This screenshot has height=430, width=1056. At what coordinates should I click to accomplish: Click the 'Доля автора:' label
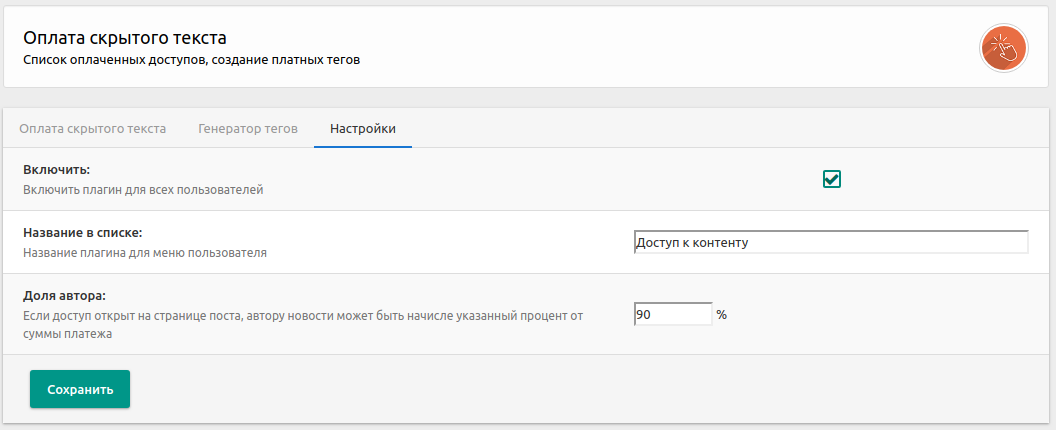(64, 296)
